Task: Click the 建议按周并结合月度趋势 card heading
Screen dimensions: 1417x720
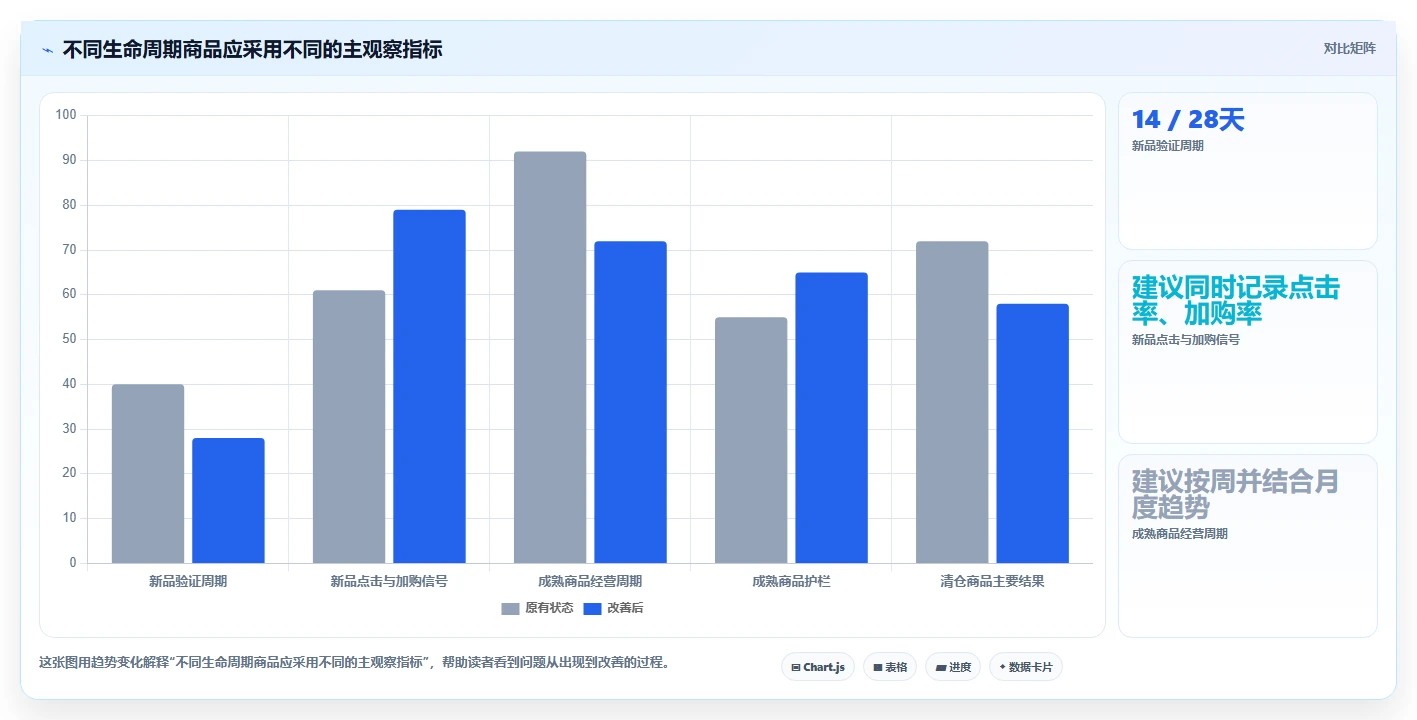Action: pyautogui.click(x=1235, y=494)
